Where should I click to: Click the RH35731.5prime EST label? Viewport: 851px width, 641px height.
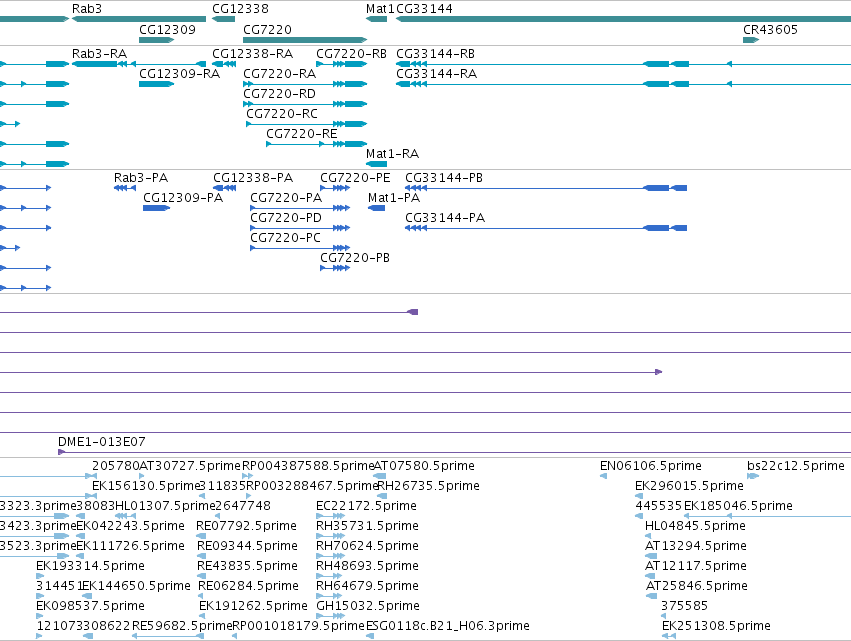[367, 526]
